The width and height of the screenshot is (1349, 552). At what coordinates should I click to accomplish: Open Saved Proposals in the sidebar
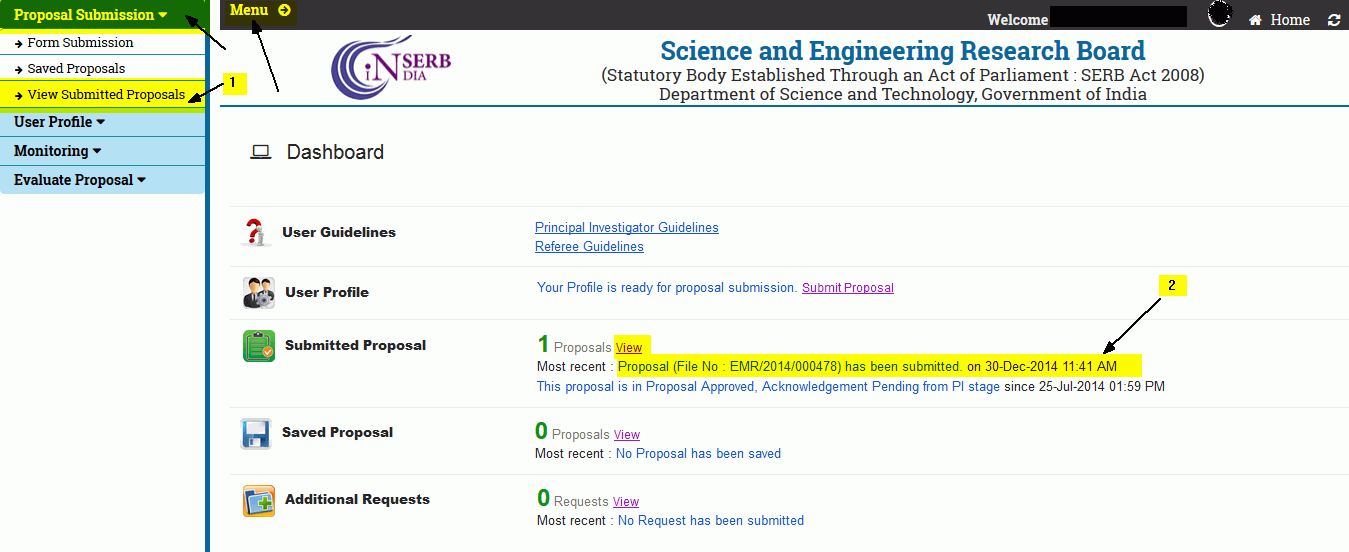76,69
